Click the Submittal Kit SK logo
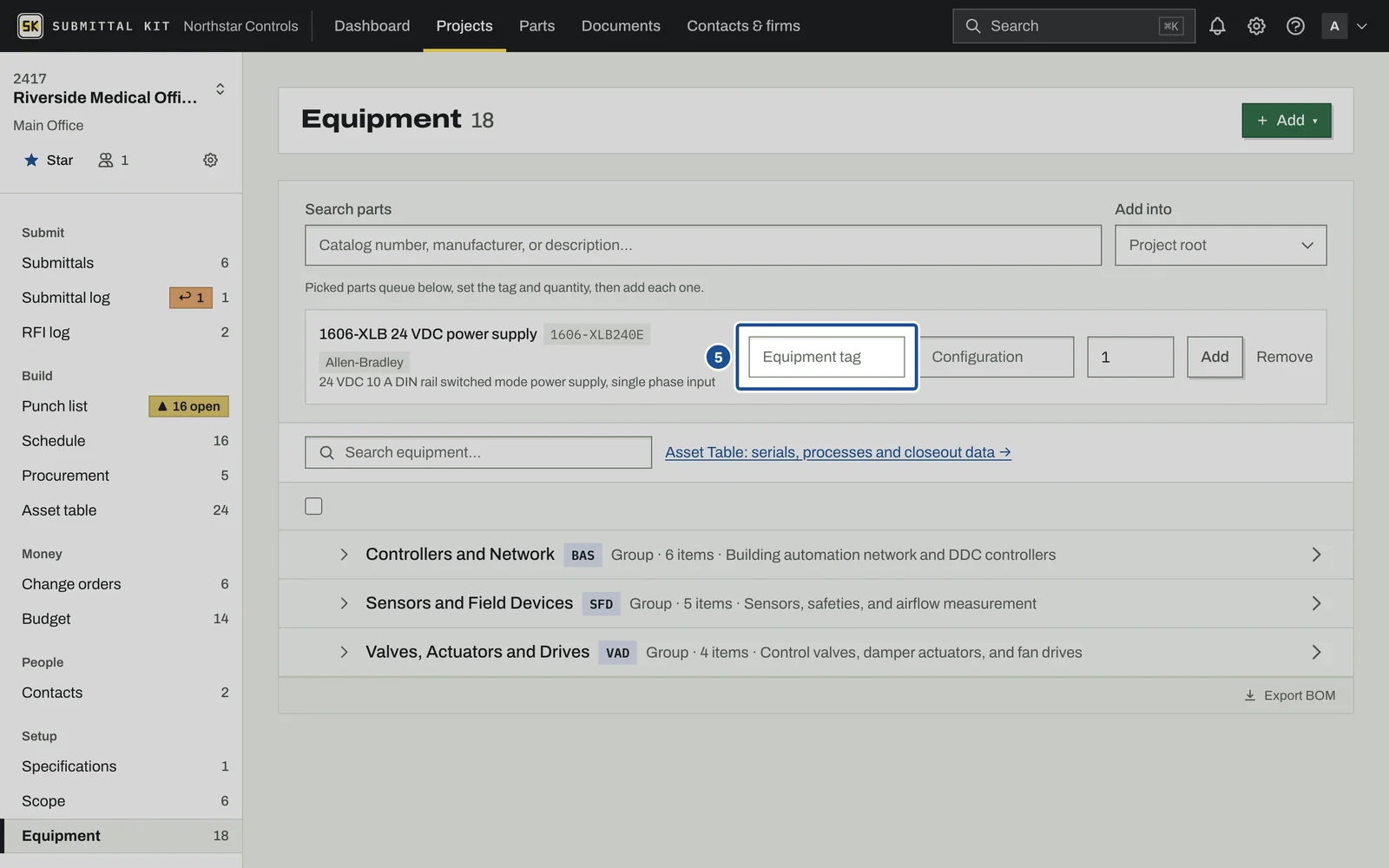This screenshot has height=868, width=1389. 30,26
